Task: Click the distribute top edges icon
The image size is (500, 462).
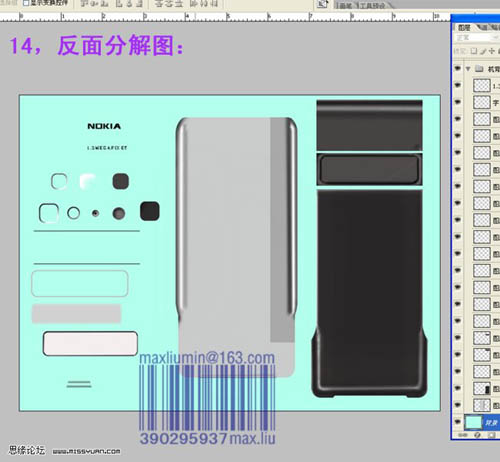Action: pos(159,4)
